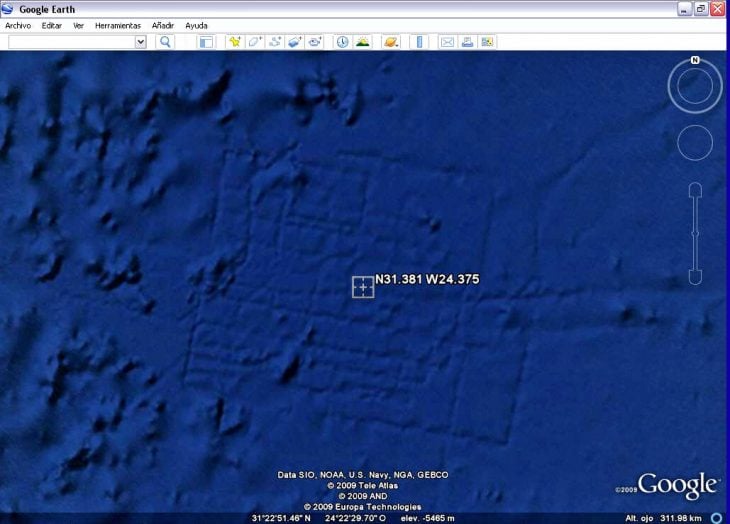Open the planet switcher dropdown
The image size is (730, 524).
[x=391, y=42]
